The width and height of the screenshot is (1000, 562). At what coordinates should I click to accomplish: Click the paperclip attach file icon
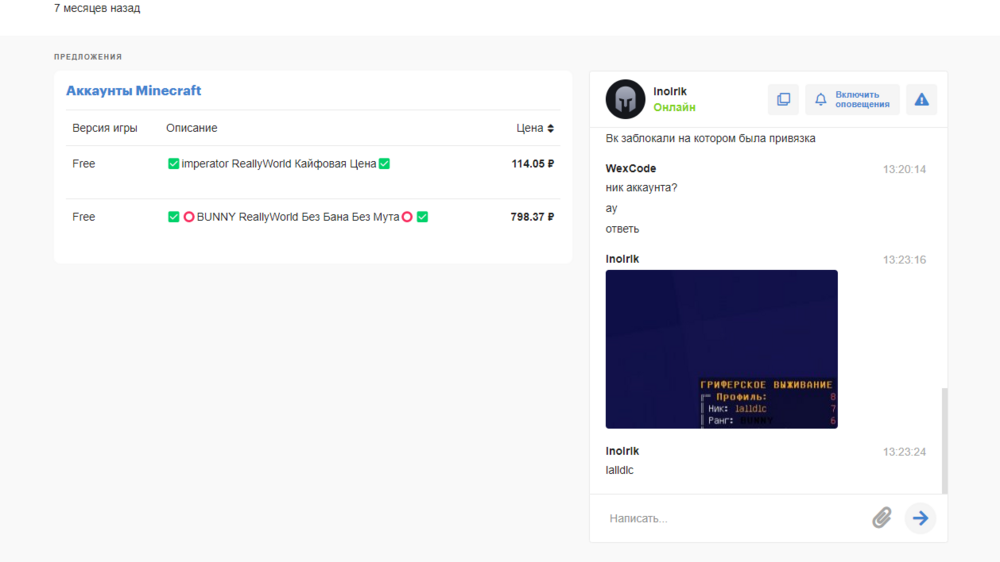[x=882, y=518]
